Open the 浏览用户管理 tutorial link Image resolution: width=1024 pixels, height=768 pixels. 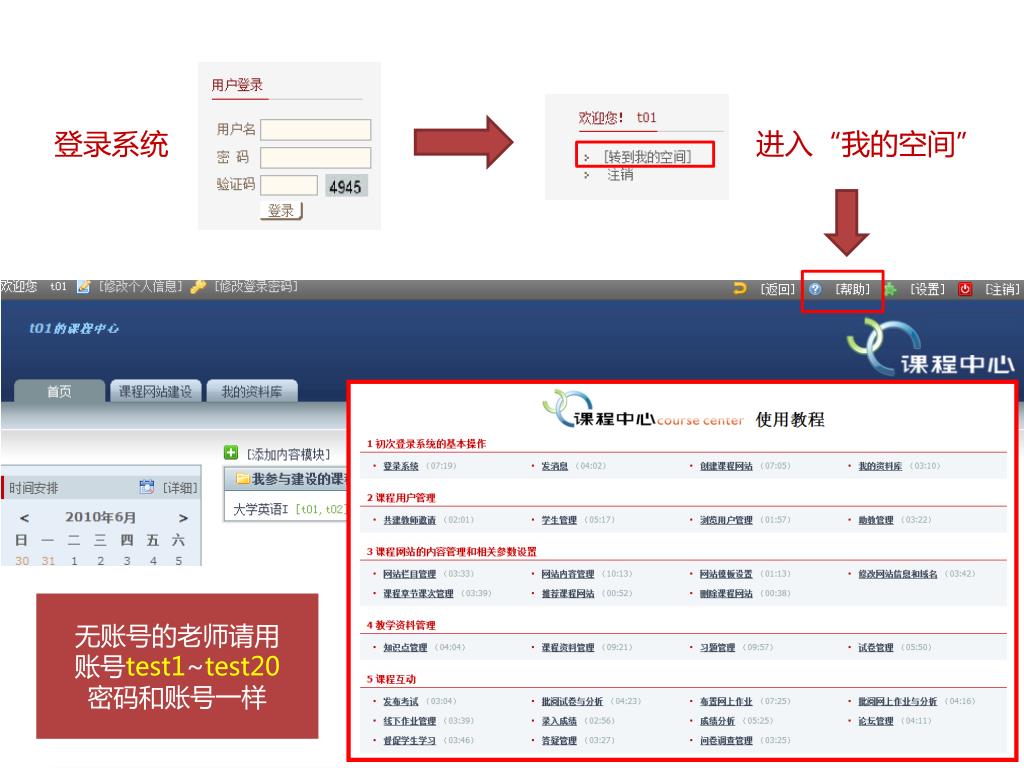coord(726,520)
